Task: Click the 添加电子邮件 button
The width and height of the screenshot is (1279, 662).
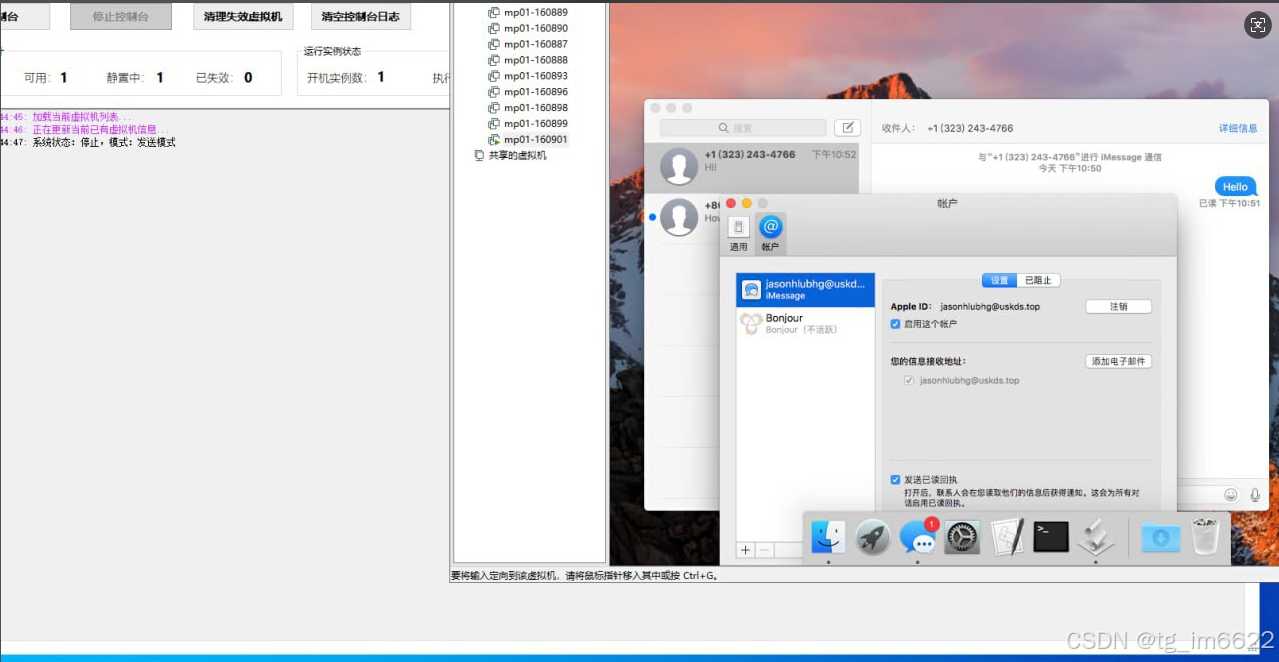Action: (x=1118, y=362)
